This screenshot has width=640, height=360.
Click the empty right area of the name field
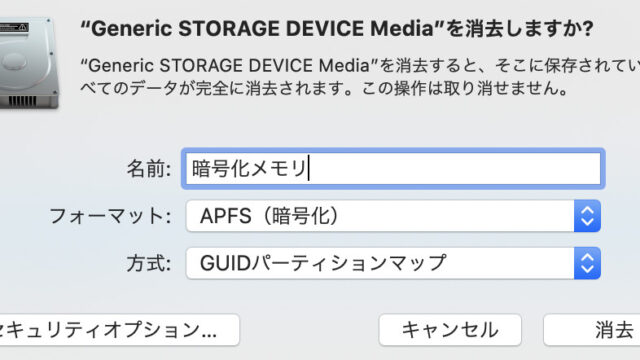(x=455, y=169)
